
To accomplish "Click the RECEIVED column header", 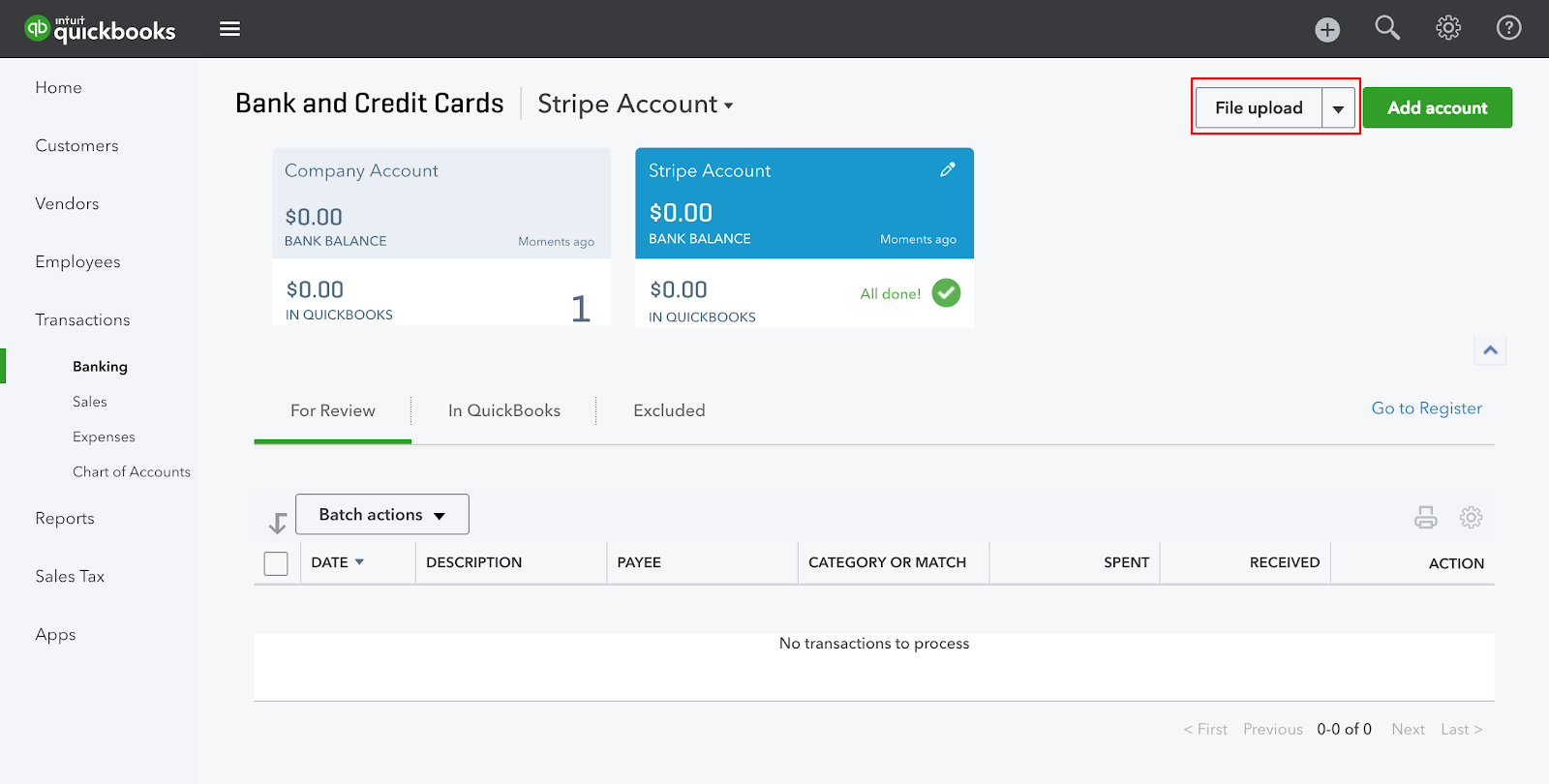I will [x=1284, y=562].
